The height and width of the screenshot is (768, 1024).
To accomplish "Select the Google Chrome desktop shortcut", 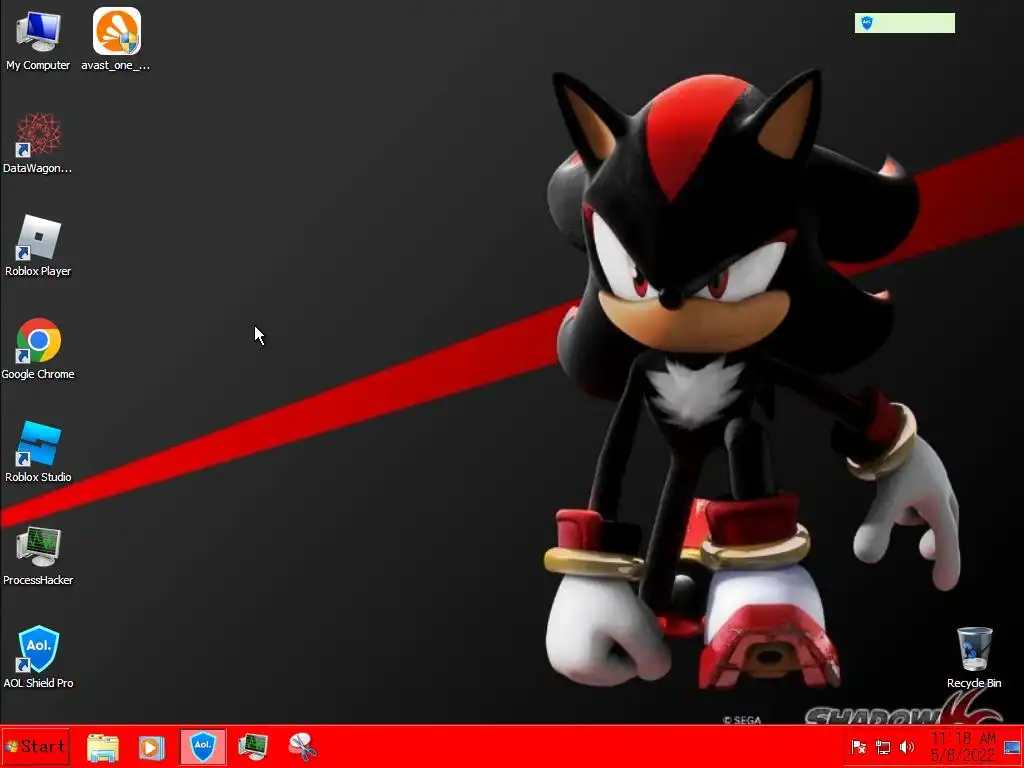I will pyautogui.click(x=38, y=349).
